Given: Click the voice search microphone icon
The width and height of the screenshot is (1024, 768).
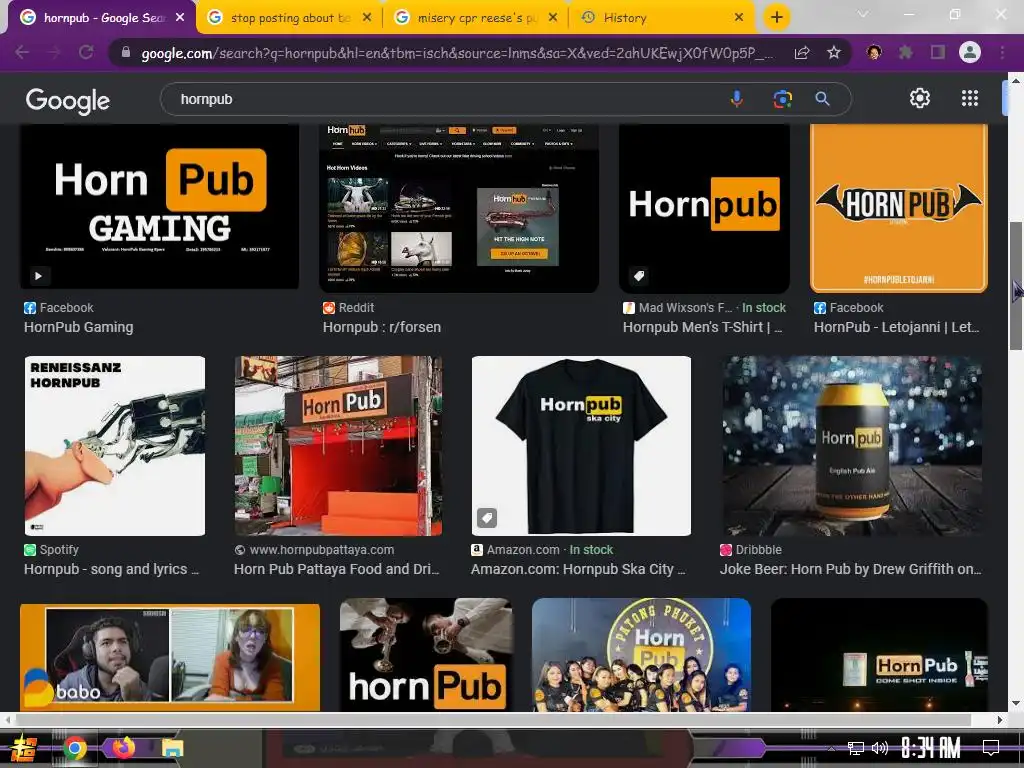Looking at the screenshot, I should 737,99.
